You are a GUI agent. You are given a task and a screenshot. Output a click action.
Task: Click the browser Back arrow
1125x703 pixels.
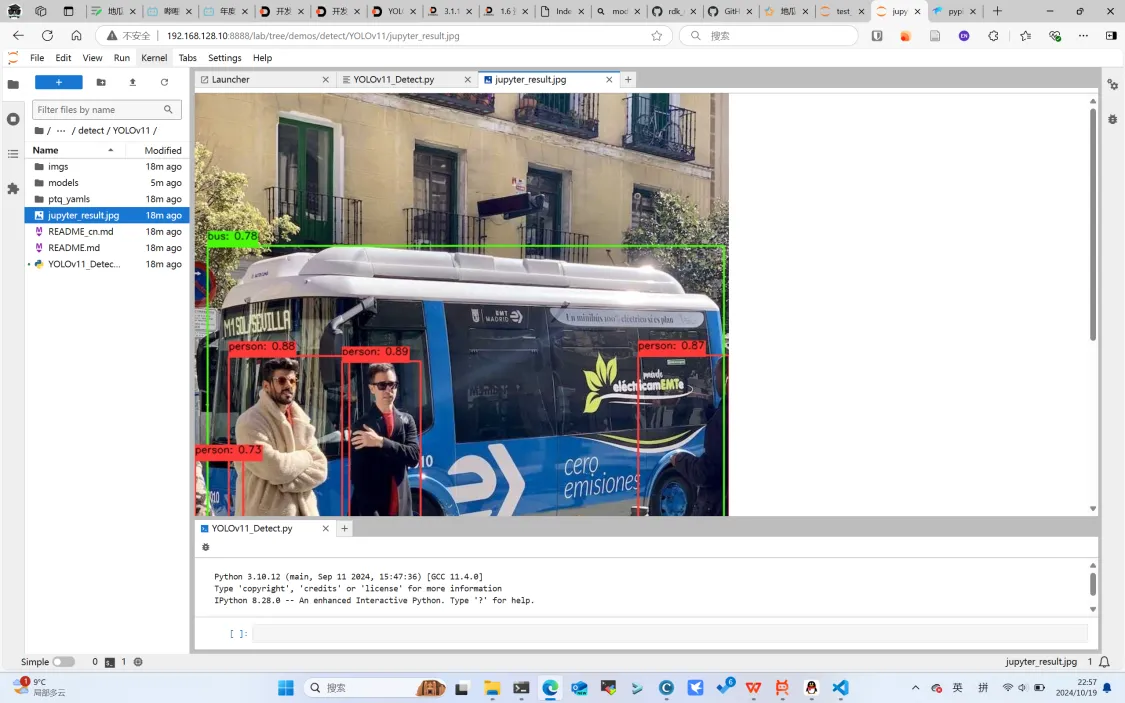click(19, 35)
